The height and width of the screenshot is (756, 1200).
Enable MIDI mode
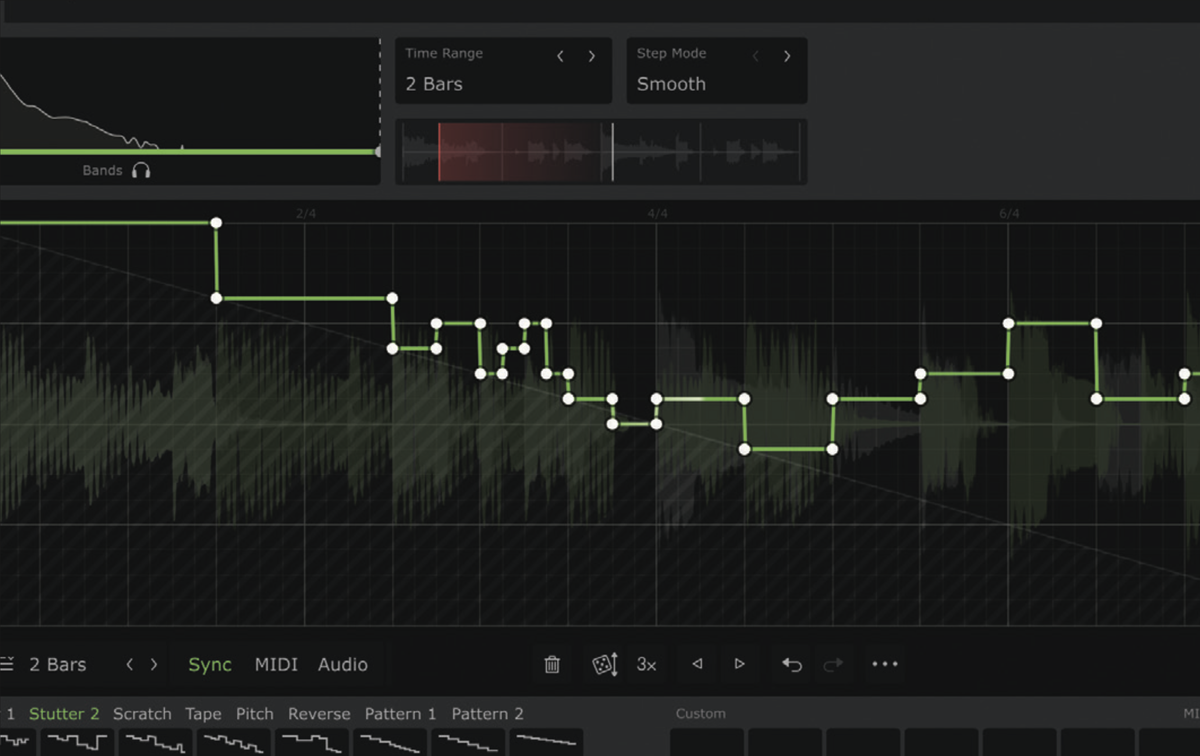276,663
